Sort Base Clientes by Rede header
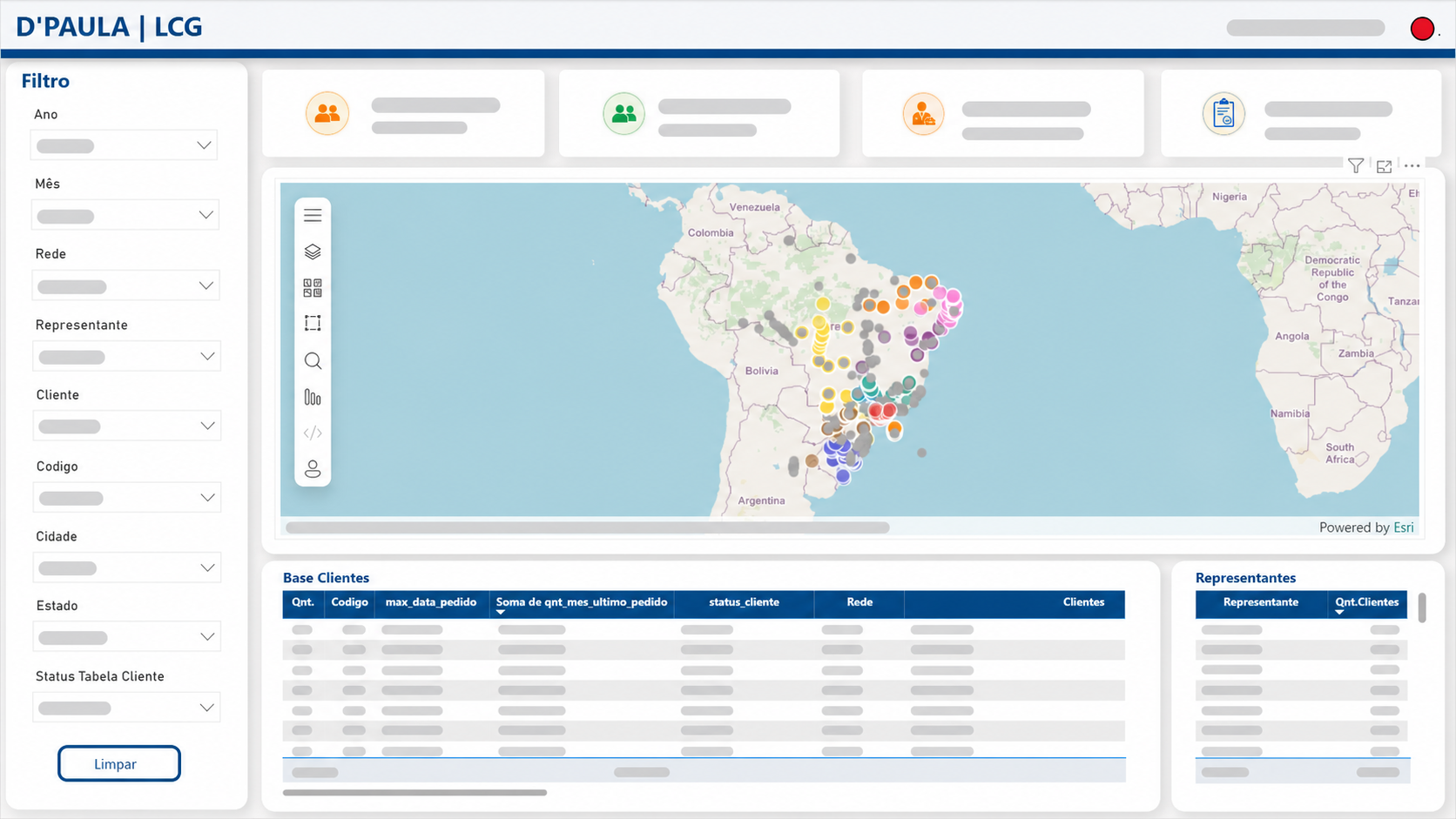The height and width of the screenshot is (819, 1456). [859, 602]
